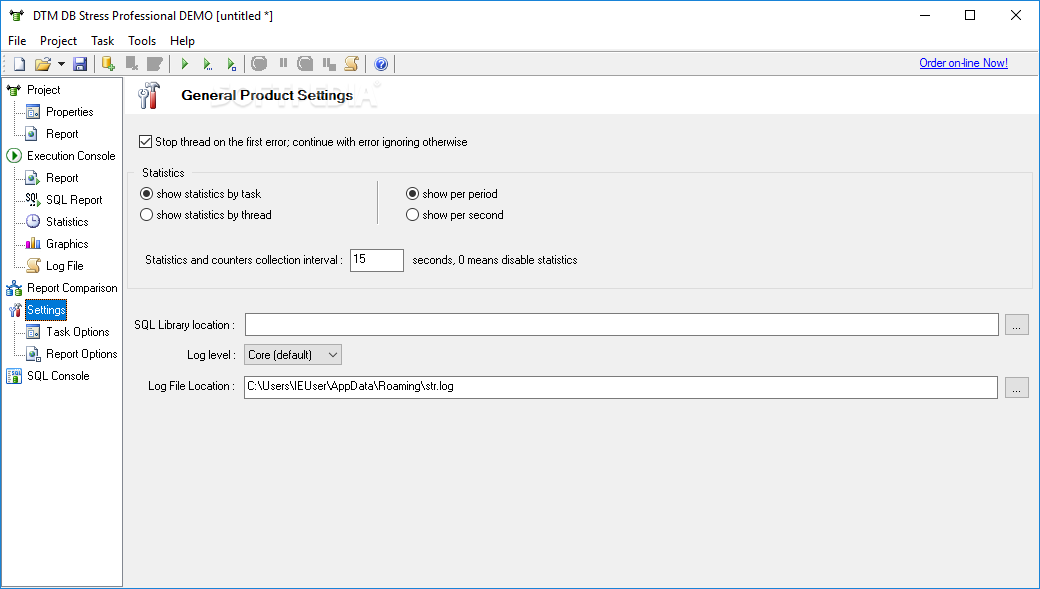
Task: Open the Graphics tree item
Action: pos(67,243)
